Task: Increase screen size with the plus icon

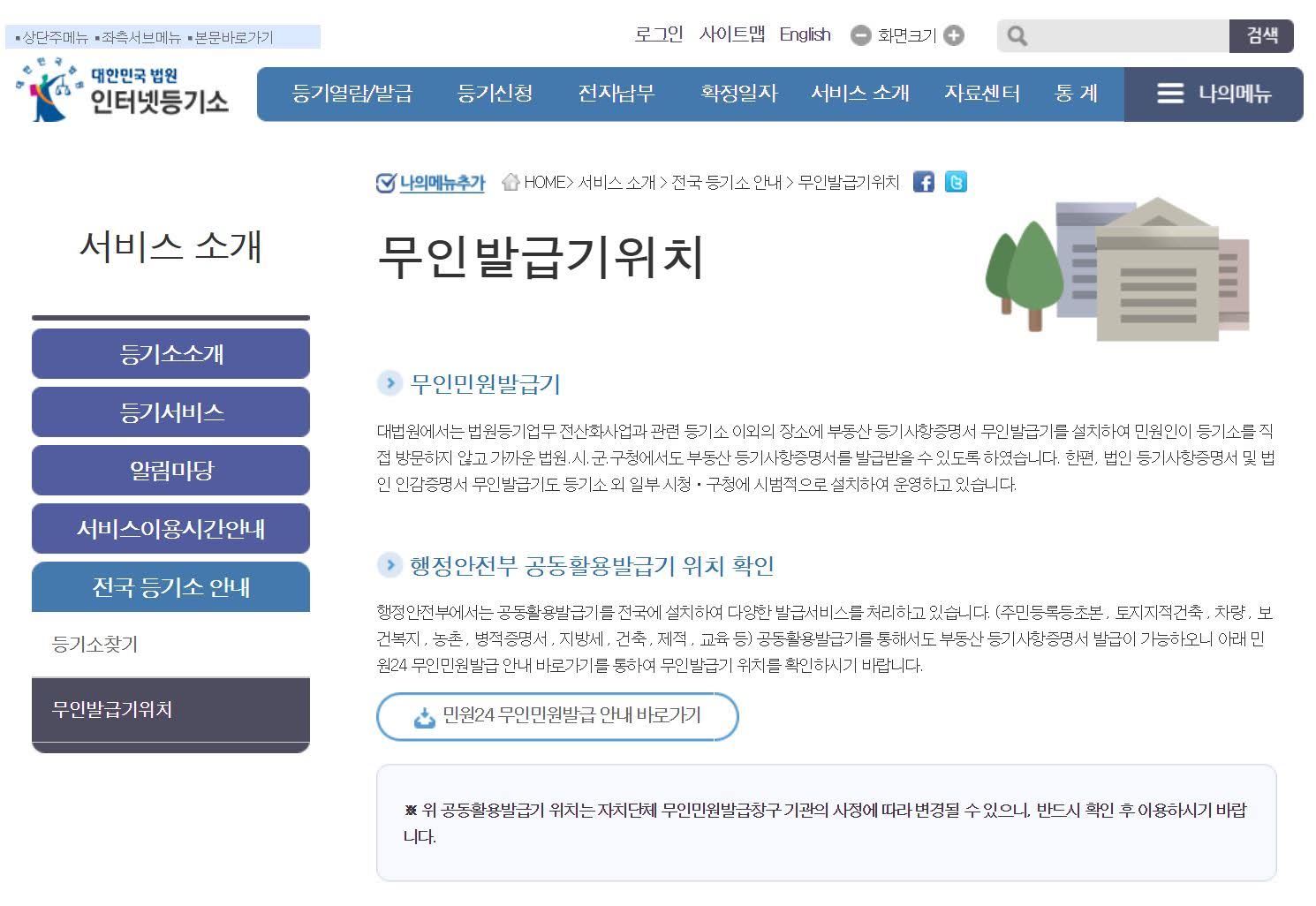Action: (954, 36)
